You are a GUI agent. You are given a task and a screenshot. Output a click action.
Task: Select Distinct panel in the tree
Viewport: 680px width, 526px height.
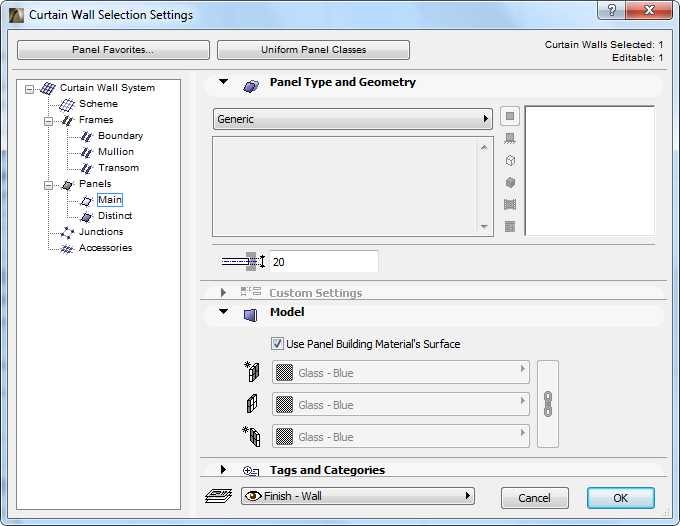click(x=115, y=216)
